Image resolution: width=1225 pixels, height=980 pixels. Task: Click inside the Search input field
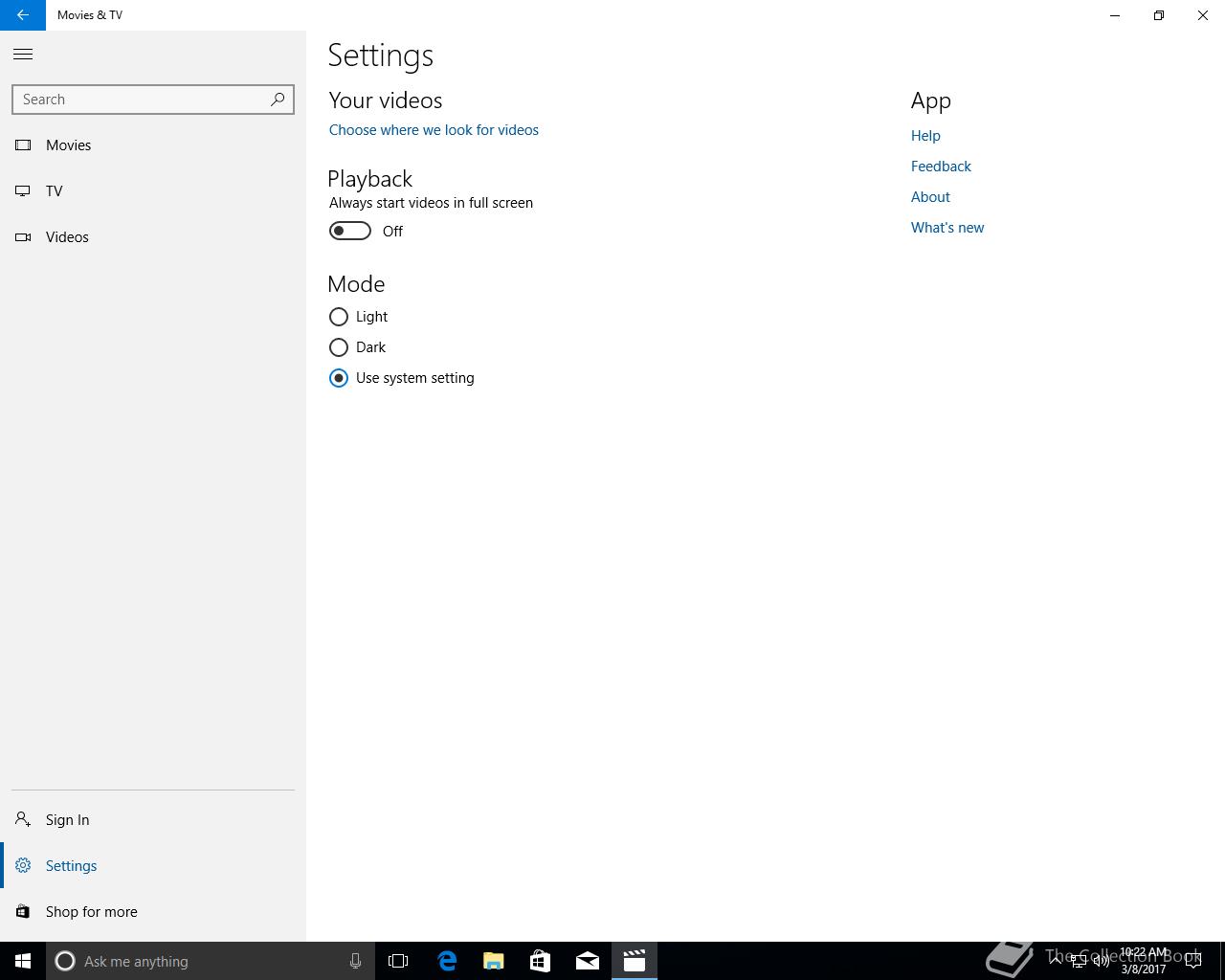(x=139, y=100)
